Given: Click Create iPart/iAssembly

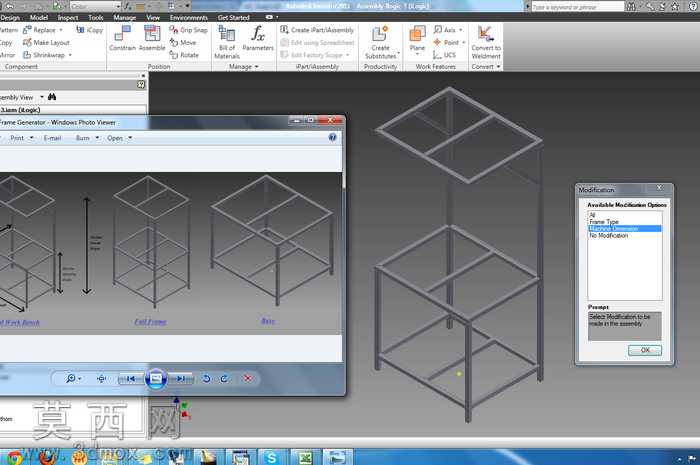Looking at the screenshot, I should [317, 30].
